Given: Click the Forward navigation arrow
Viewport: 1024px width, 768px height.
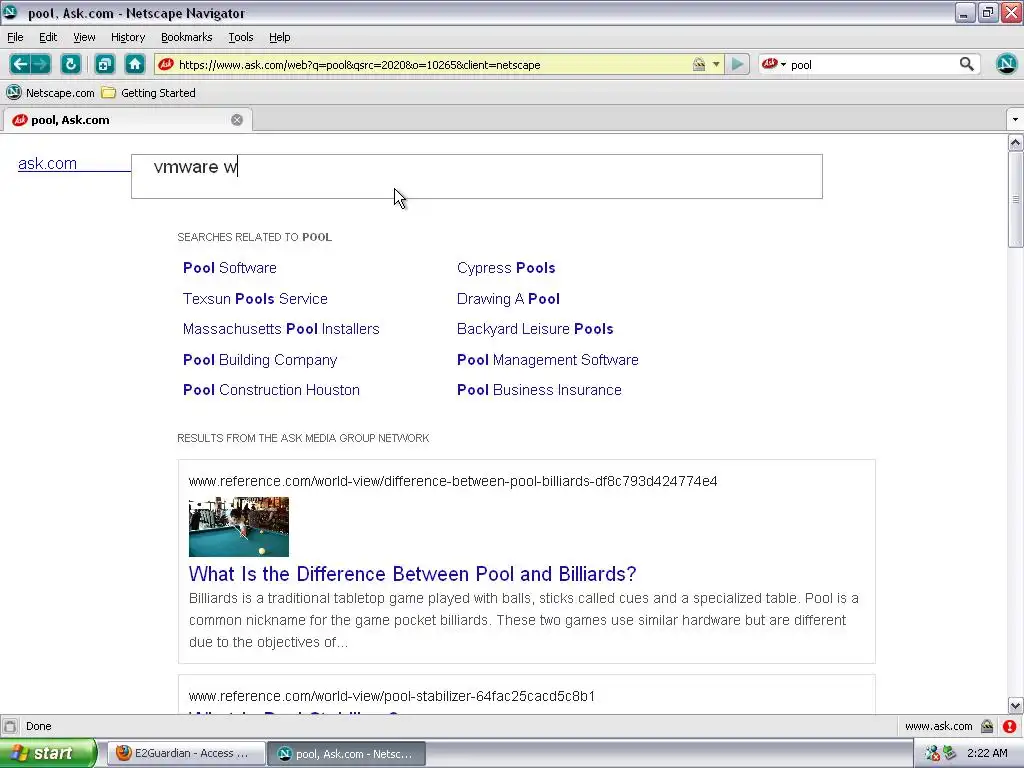Looking at the screenshot, I should pos(40,64).
